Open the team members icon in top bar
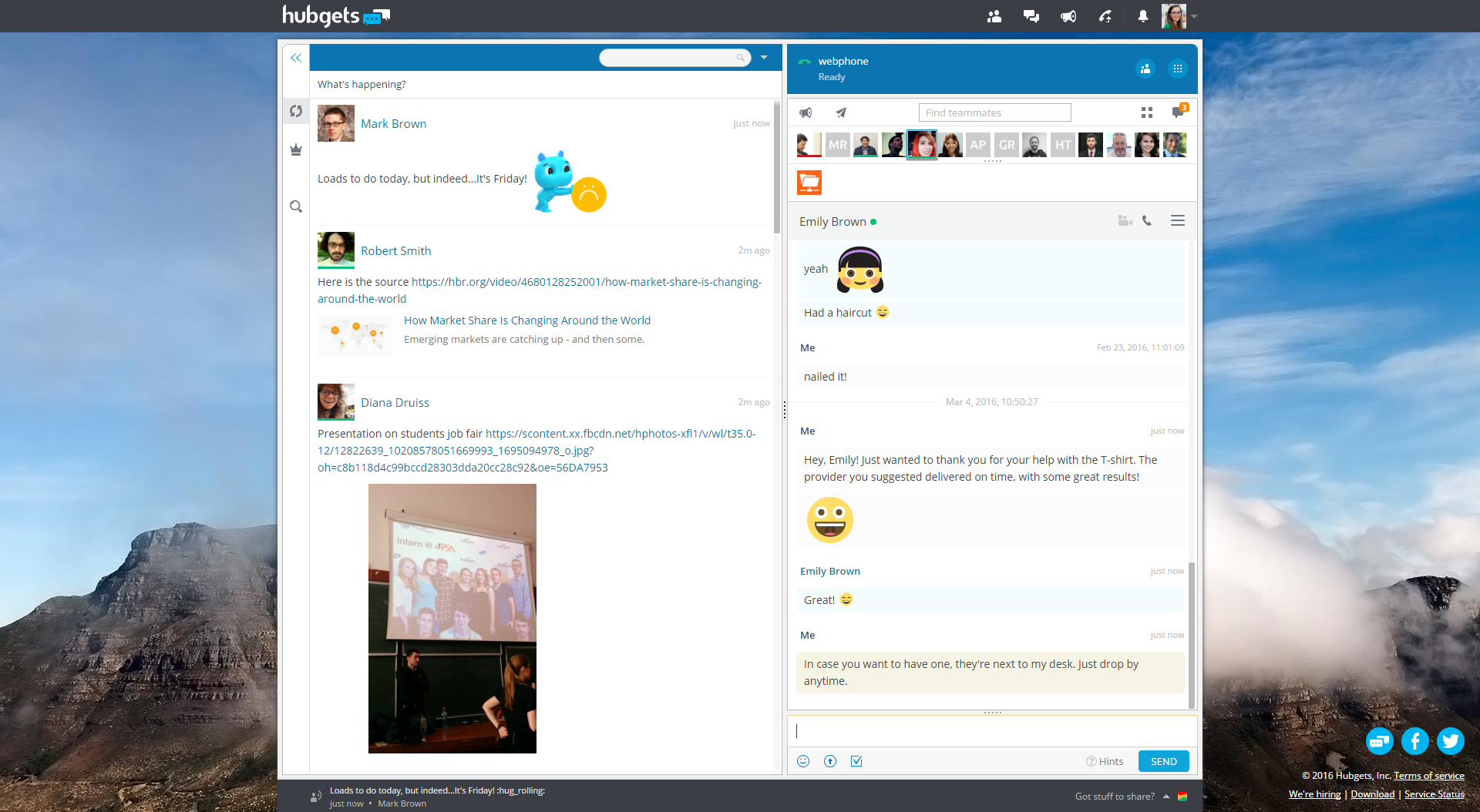1480x812 pixels. [994, 16]
